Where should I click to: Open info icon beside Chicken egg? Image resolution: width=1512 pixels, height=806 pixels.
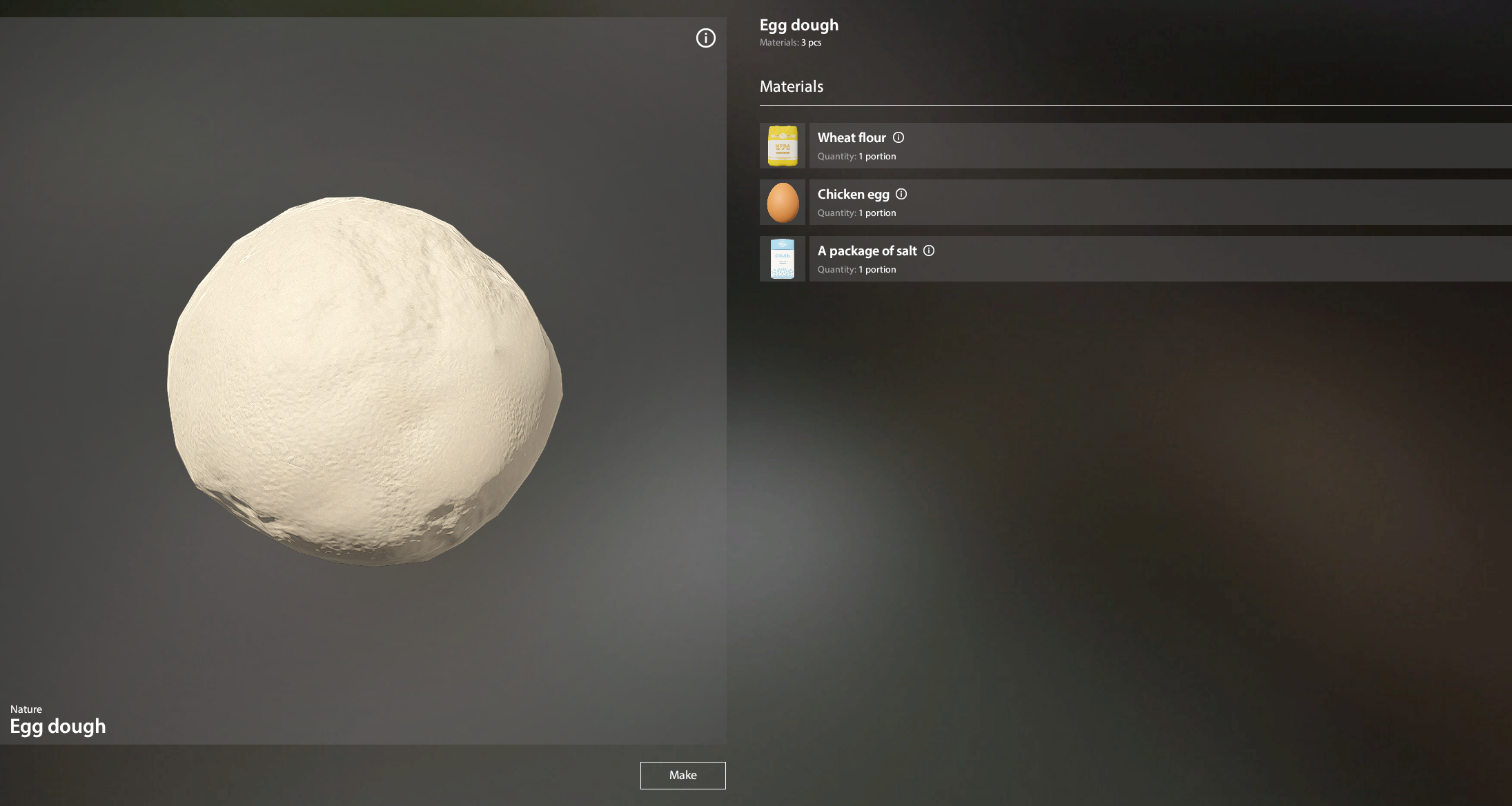(901, 194)
